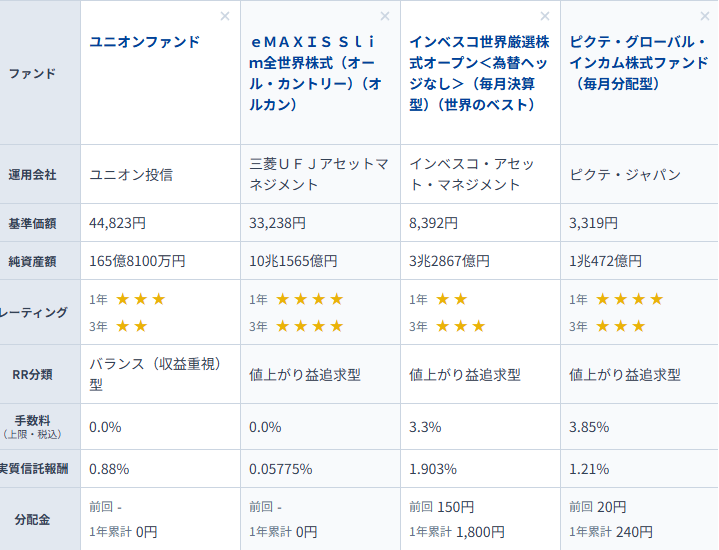
Task: Click インベスコ 1年 two-star rating
Action: tap(452, 299)
